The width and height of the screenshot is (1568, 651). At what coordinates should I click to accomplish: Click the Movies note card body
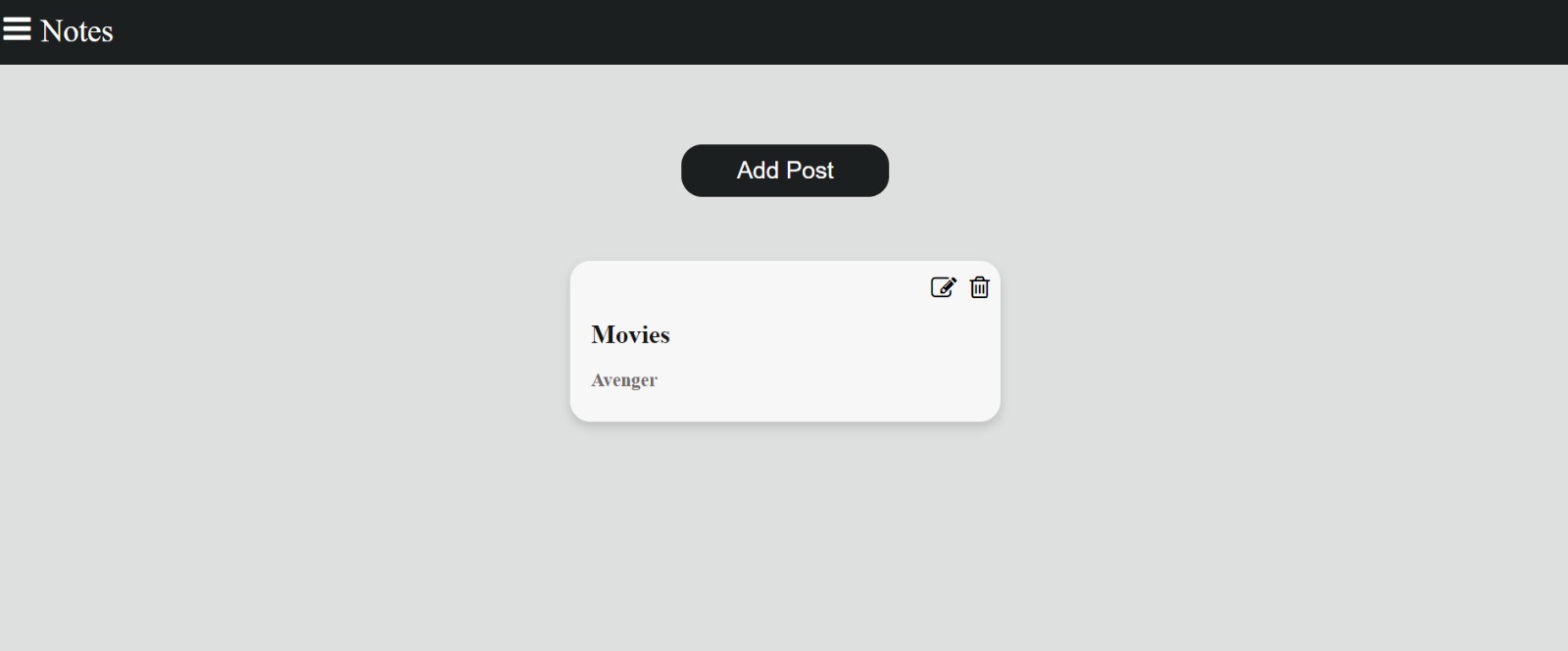pyautogui.click(x=785, y=341)
